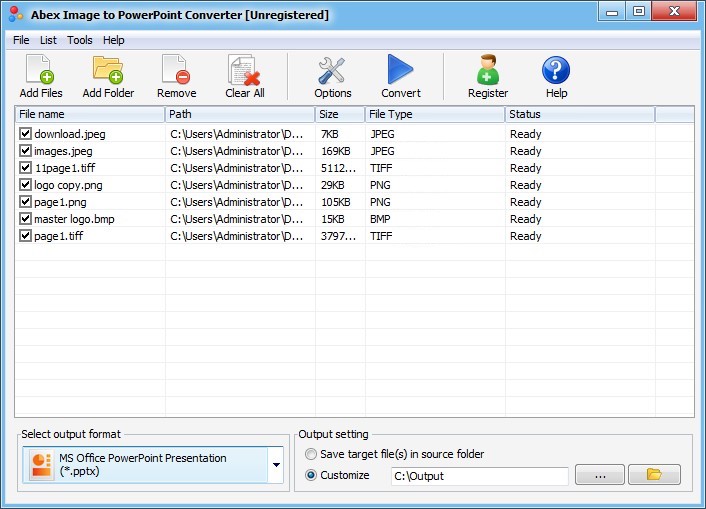Click the Add Folder toolbar icon

(x=107, y=71)
